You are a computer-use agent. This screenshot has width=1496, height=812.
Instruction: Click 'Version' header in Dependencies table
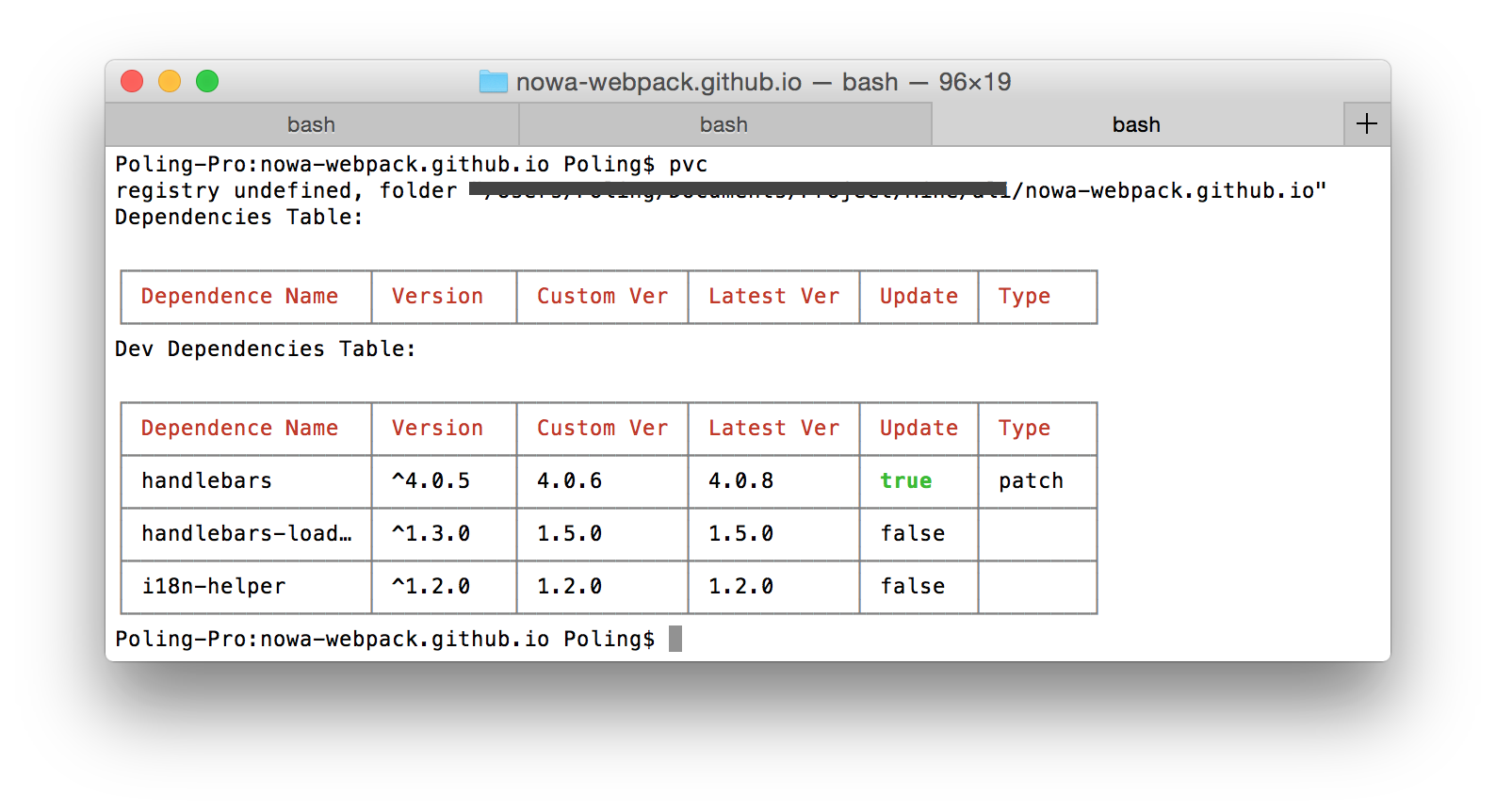point(437,297)
